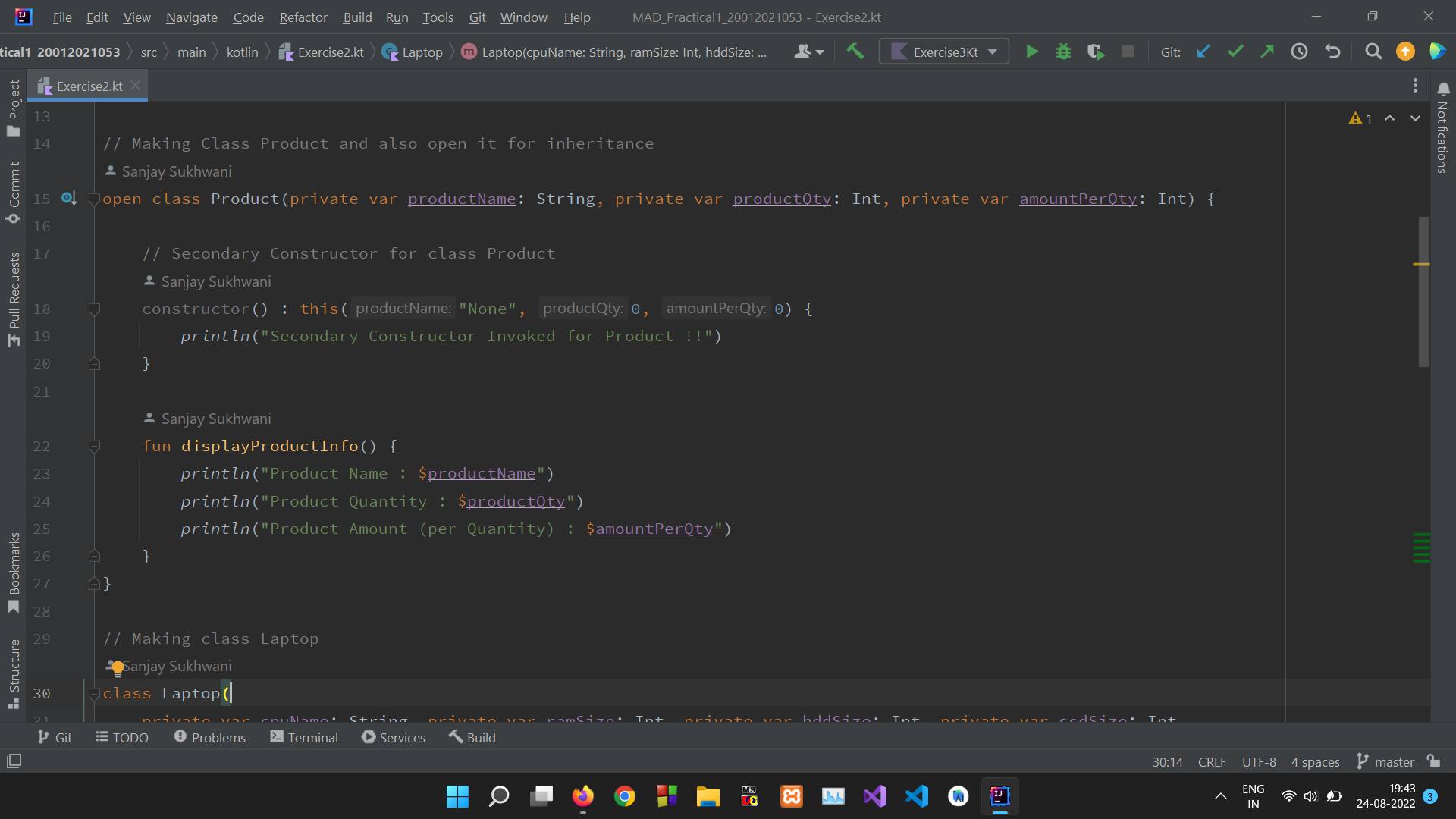Open Google Chrome from taskbar
The width and height of the screenshot is (1456, 819).
(x=625, y=795)
